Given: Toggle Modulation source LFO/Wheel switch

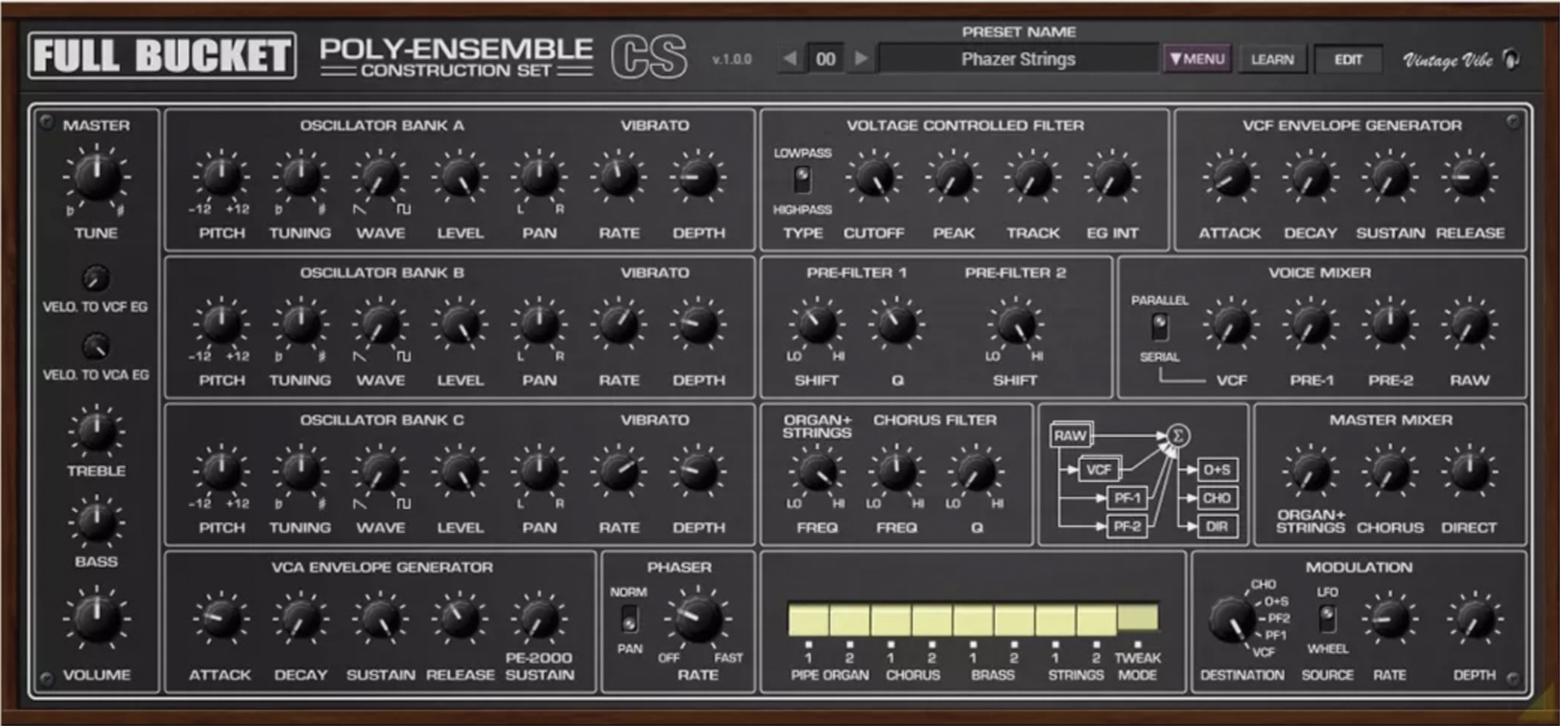Looking at the screenshot, I should [1327, 619].
